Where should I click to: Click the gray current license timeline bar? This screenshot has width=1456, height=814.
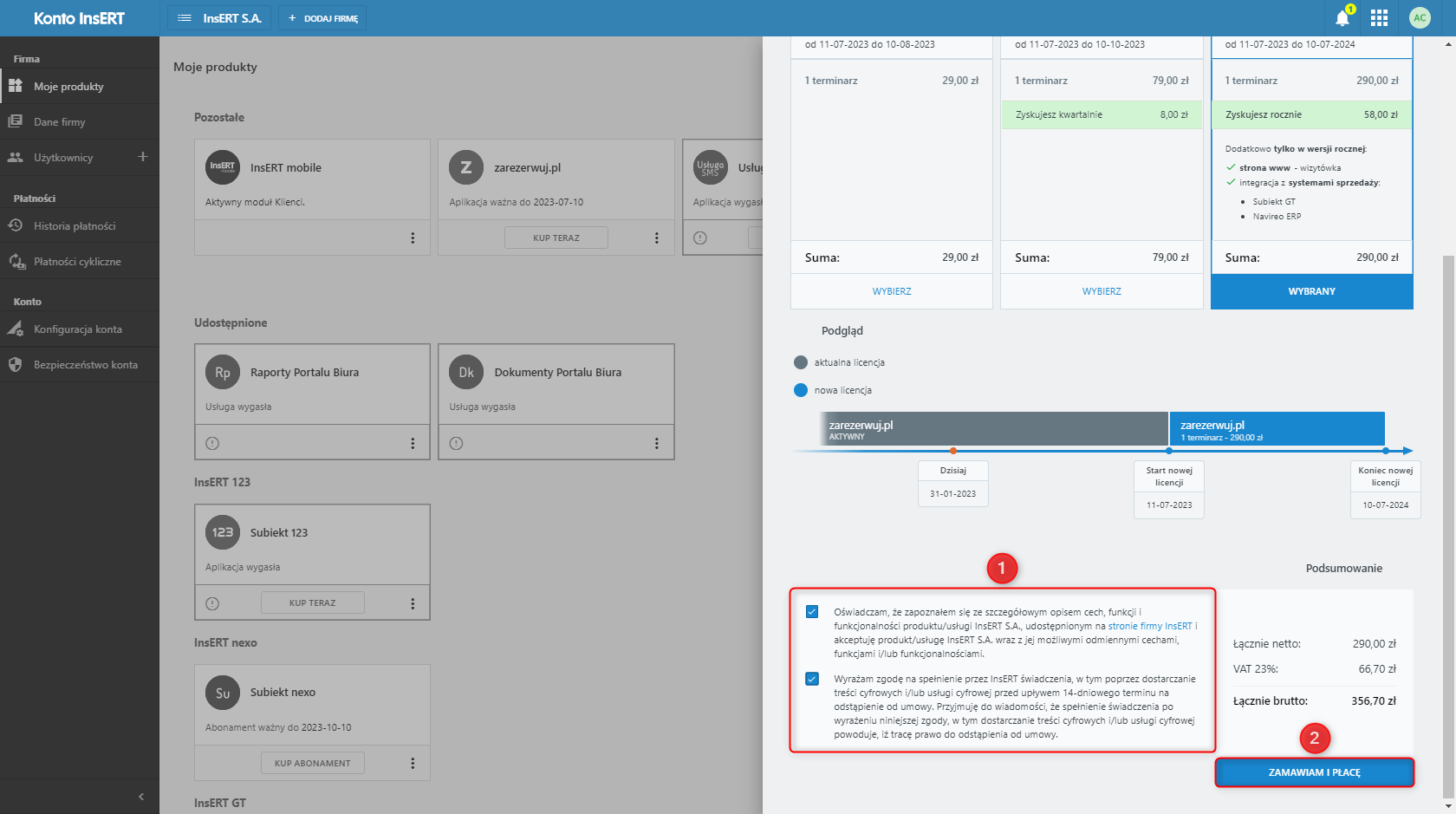point(994,429)
